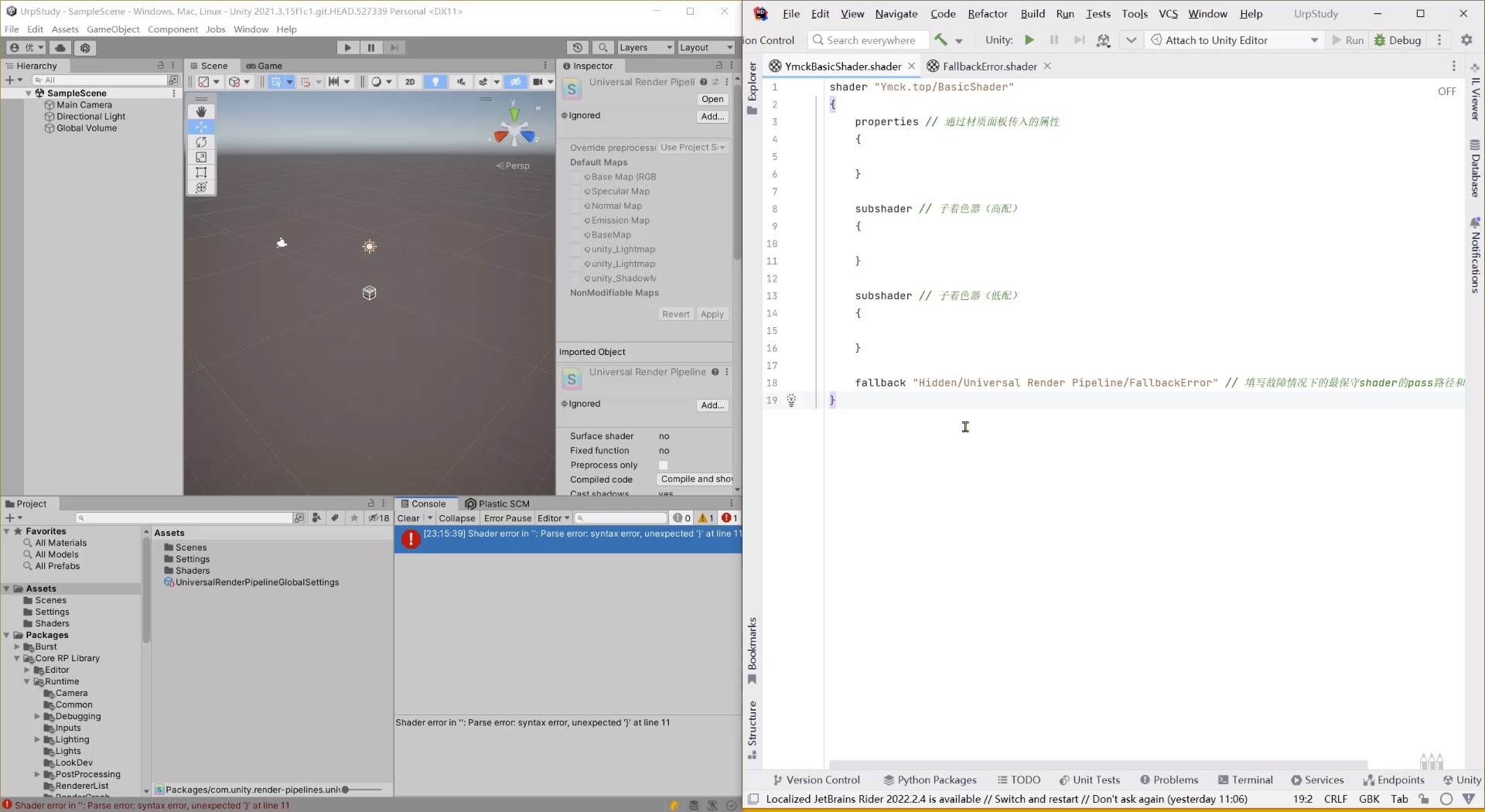The image size is (1485, 812).
Task: Open Rider settings with the gear icon
Action: (1466, 39)
